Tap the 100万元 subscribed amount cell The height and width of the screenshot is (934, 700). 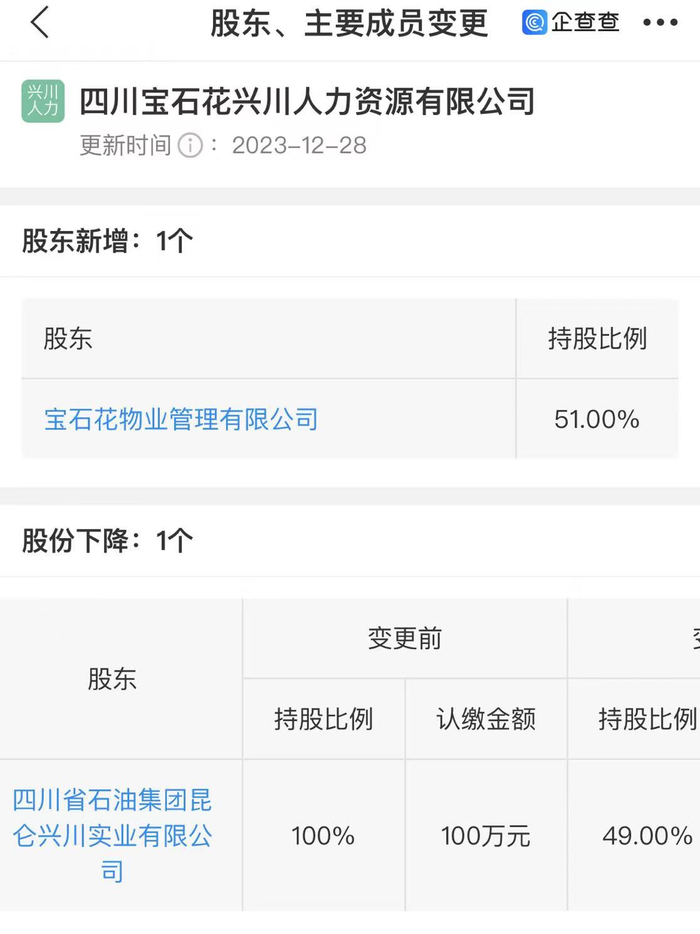(x=486, y=836)
